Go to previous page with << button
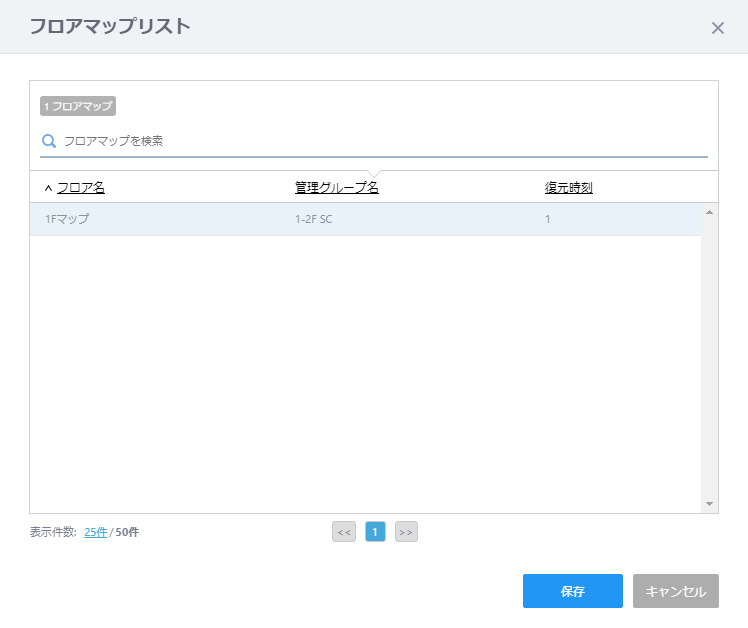 (x=344, y=532)
